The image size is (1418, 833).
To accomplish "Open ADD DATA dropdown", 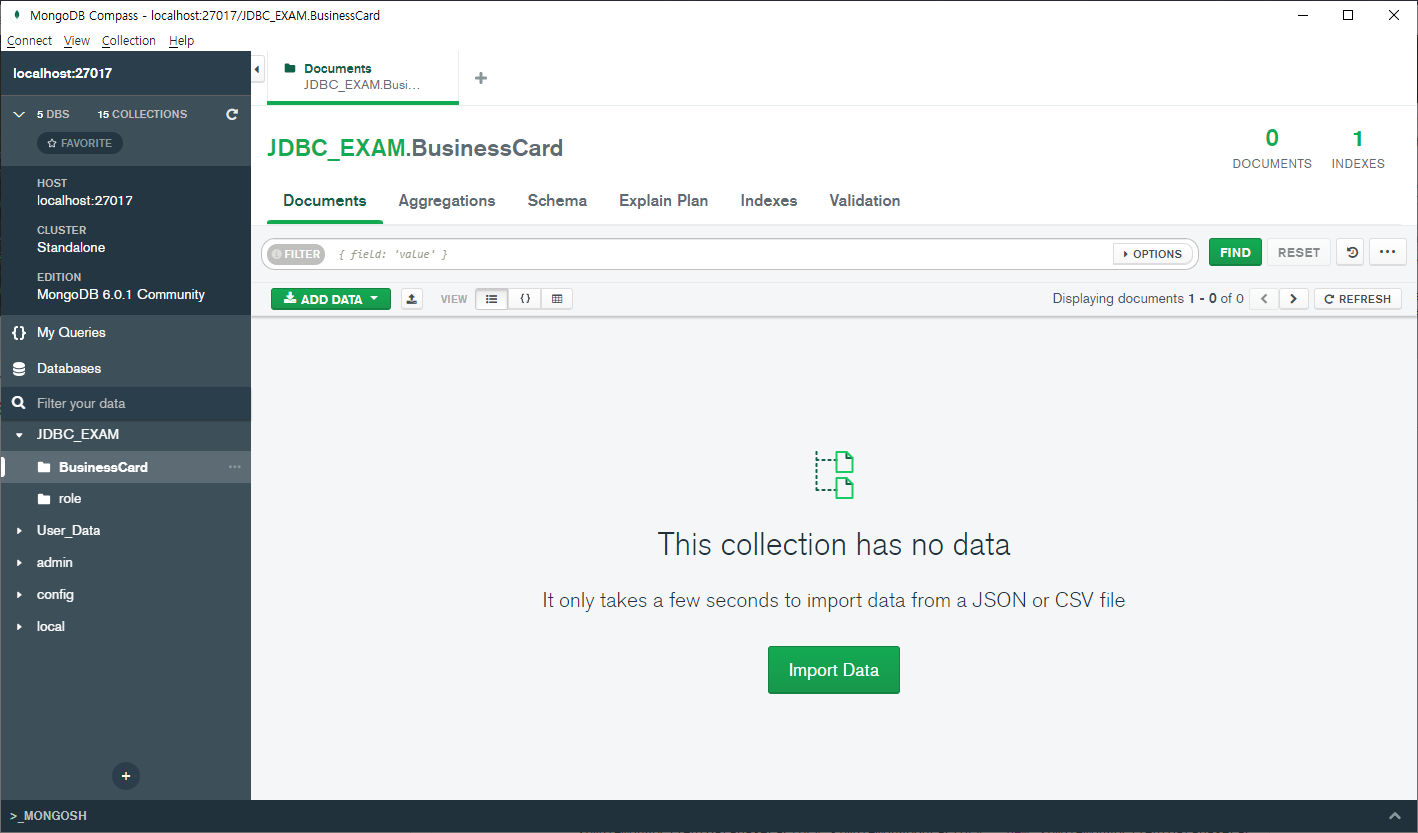I will (331, 299).
